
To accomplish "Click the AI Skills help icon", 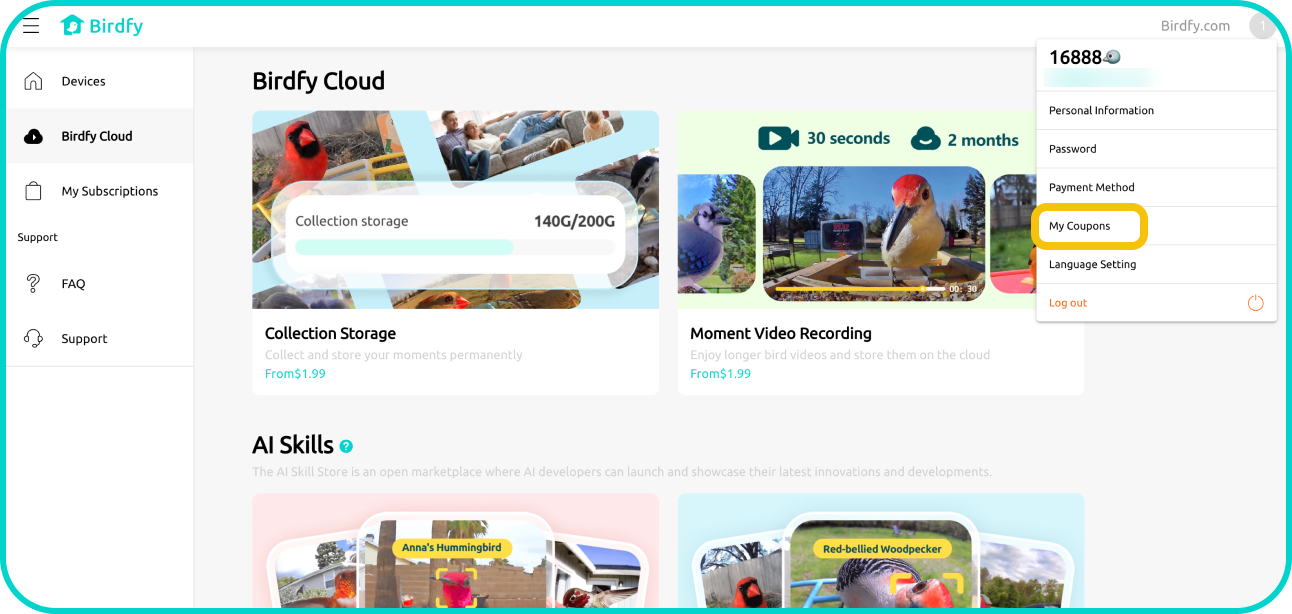I will click(x=346, y=446).
